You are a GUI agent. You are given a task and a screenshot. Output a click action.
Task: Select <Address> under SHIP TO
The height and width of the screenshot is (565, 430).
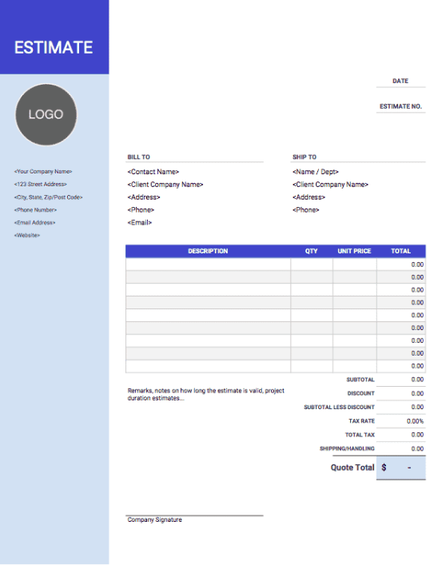pyautogui.click(x=309, y=197)
